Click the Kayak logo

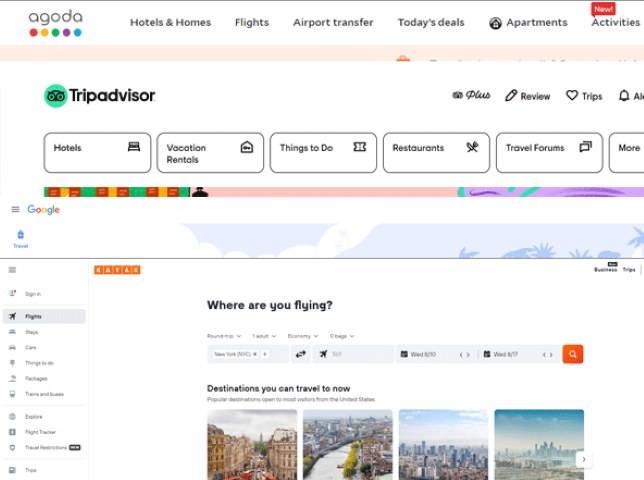pyautogui.click(x=117, y=270)
